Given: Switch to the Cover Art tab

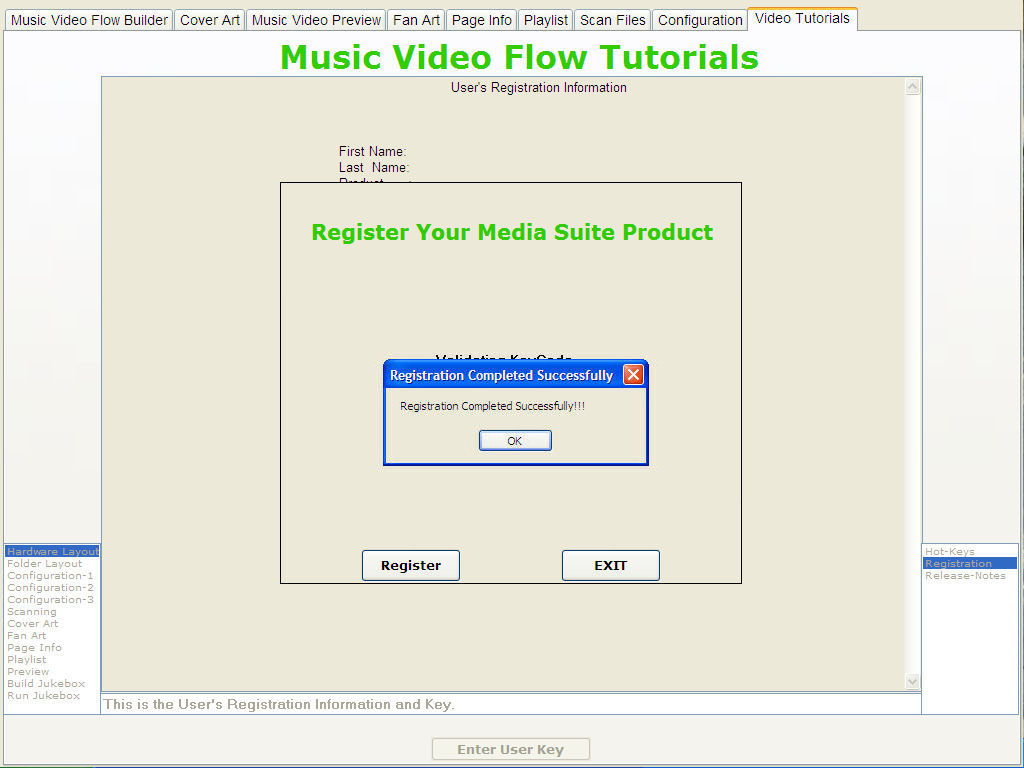Looking at the screenshot, I should tap(210, 20).
